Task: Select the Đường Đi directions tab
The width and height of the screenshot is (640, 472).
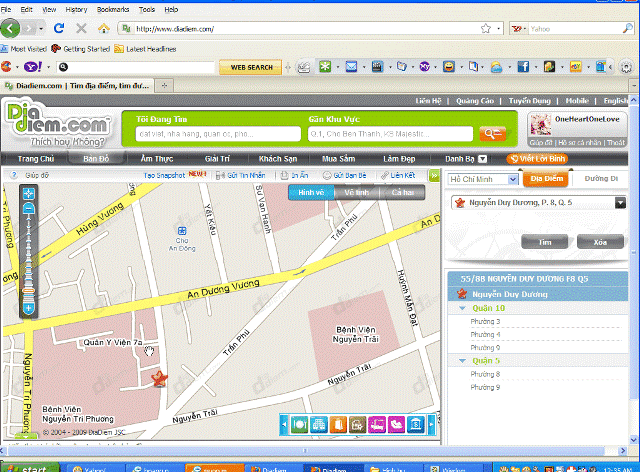Action: tap(600, 178)
